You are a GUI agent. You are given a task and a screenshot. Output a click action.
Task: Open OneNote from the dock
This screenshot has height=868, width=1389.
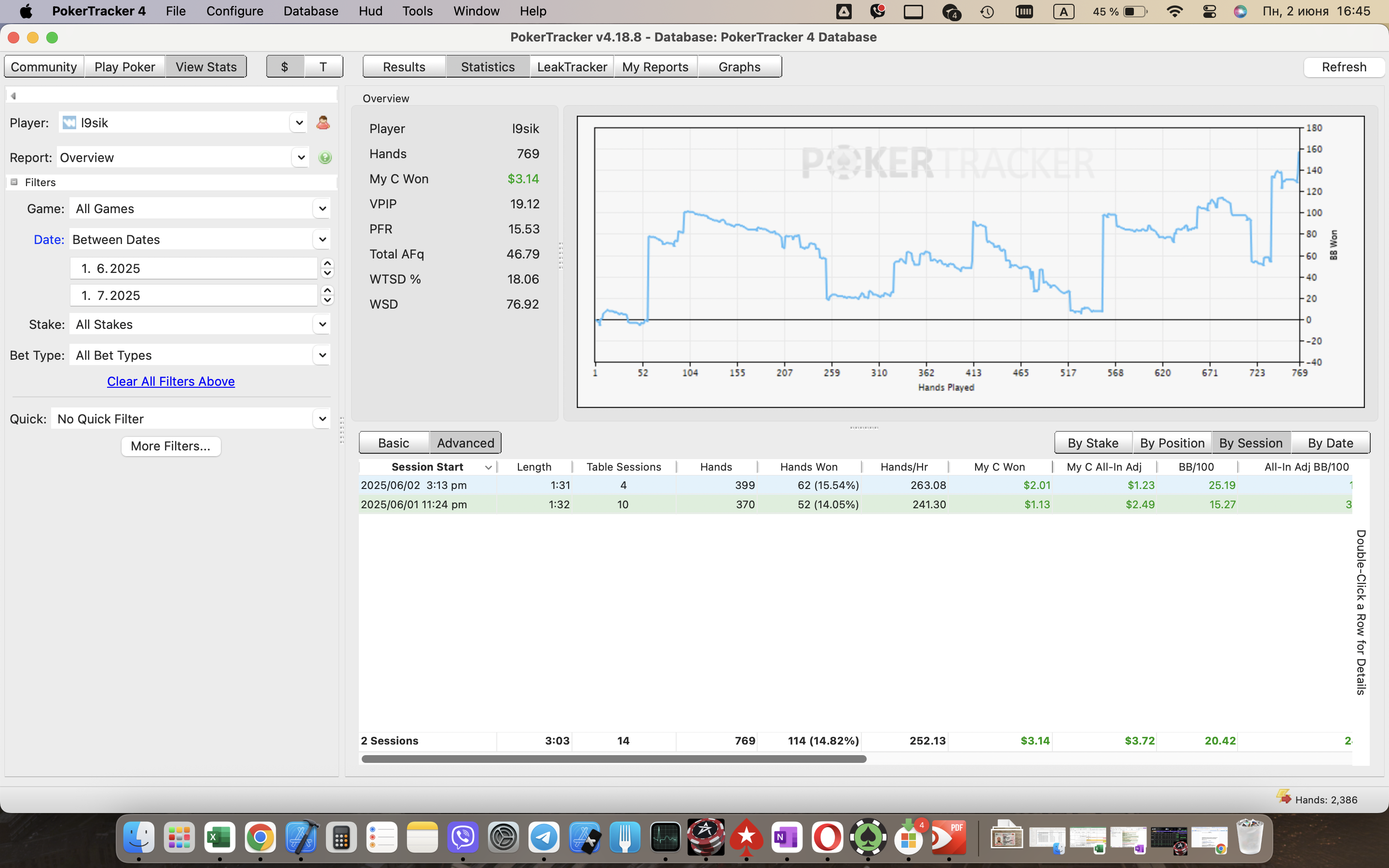click(787, 838)
